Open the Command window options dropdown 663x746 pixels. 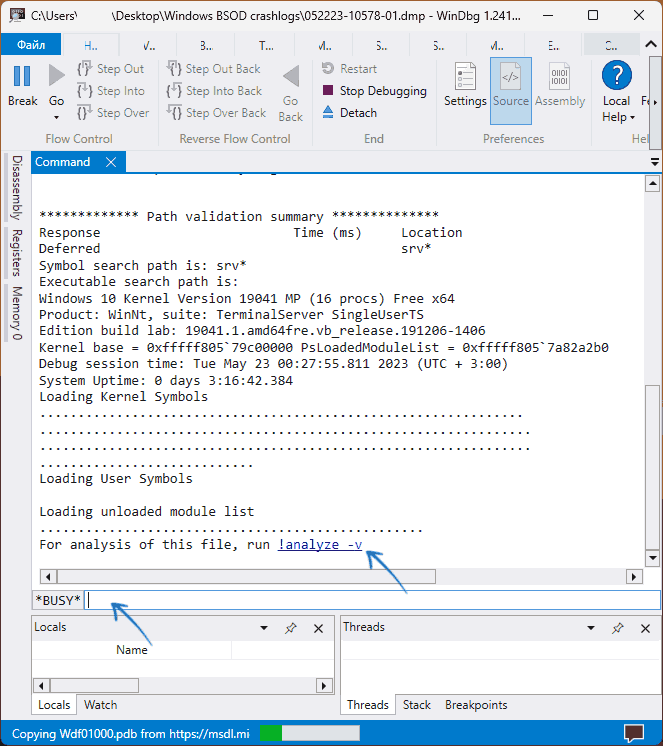pos(655,162)
